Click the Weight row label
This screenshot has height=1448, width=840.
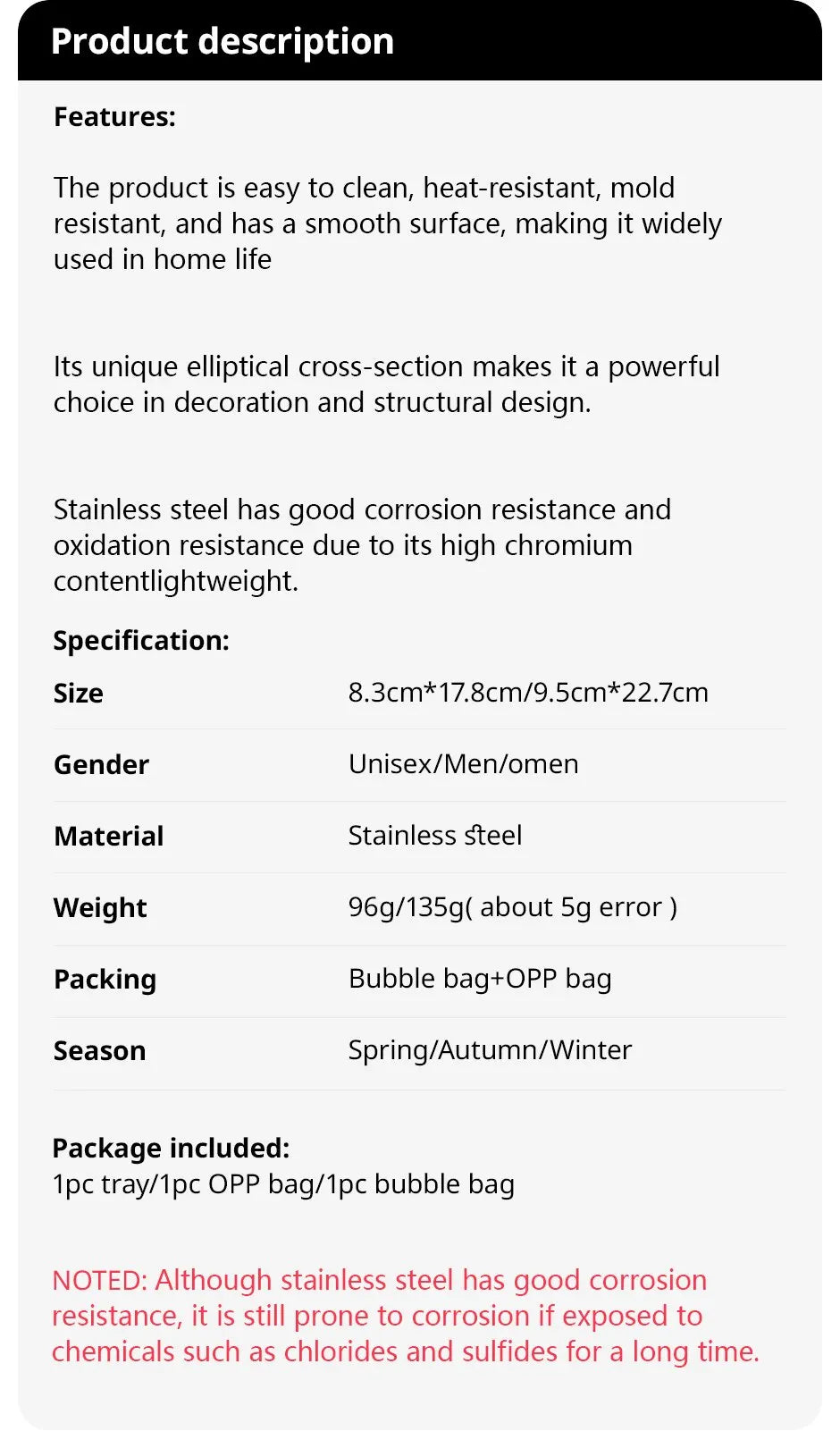[100, 908]
